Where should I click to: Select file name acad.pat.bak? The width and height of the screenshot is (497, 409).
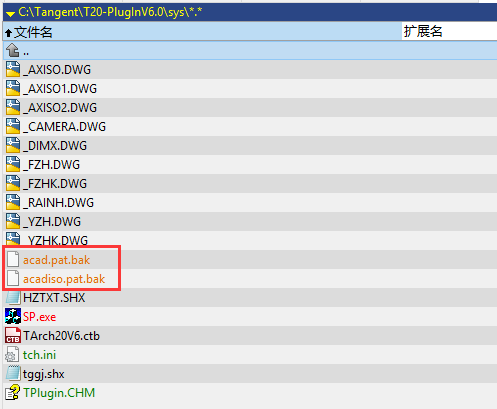pyautogui.click(x=56, y=260)
